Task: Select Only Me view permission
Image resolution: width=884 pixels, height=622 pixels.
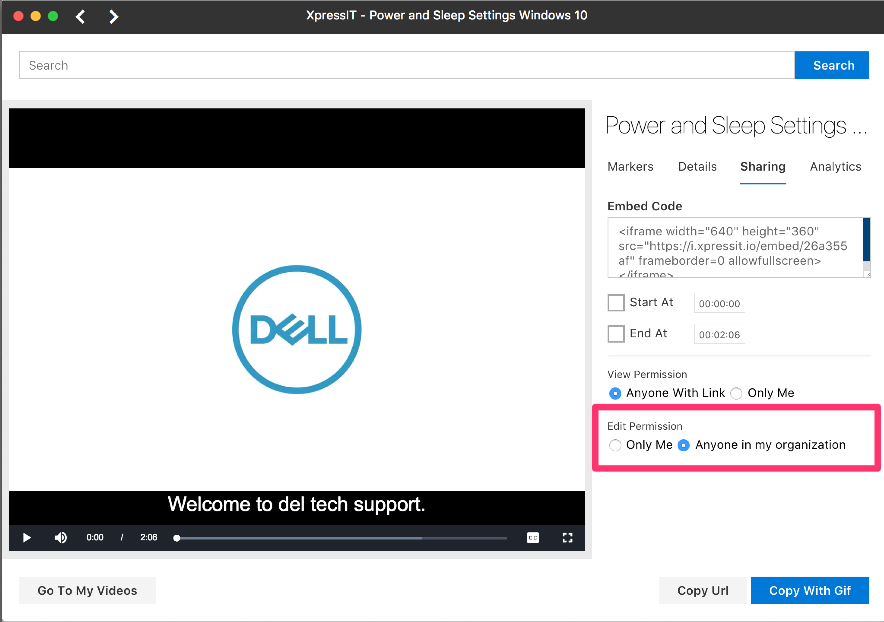Action: click(x=736, y=393)
